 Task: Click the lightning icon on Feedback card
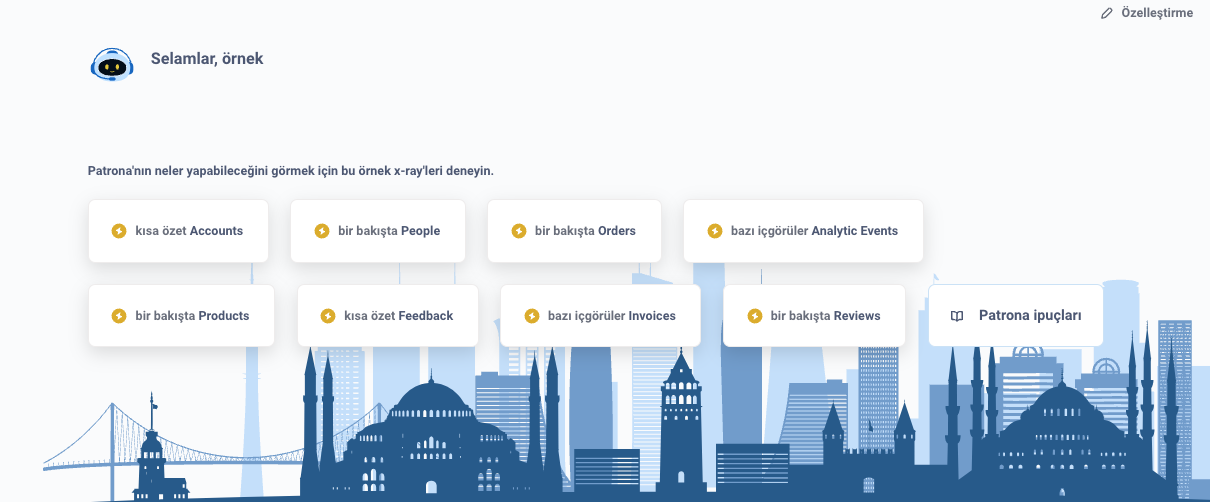(328, 316)
